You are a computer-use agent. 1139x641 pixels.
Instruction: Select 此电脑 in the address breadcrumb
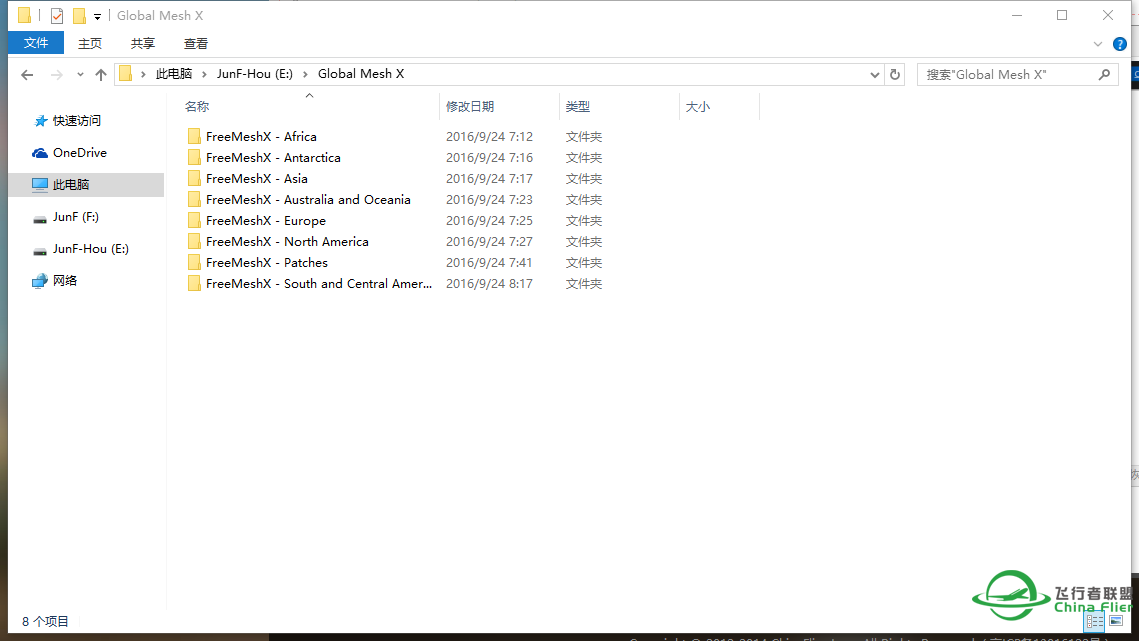click(x=174, y=74)
